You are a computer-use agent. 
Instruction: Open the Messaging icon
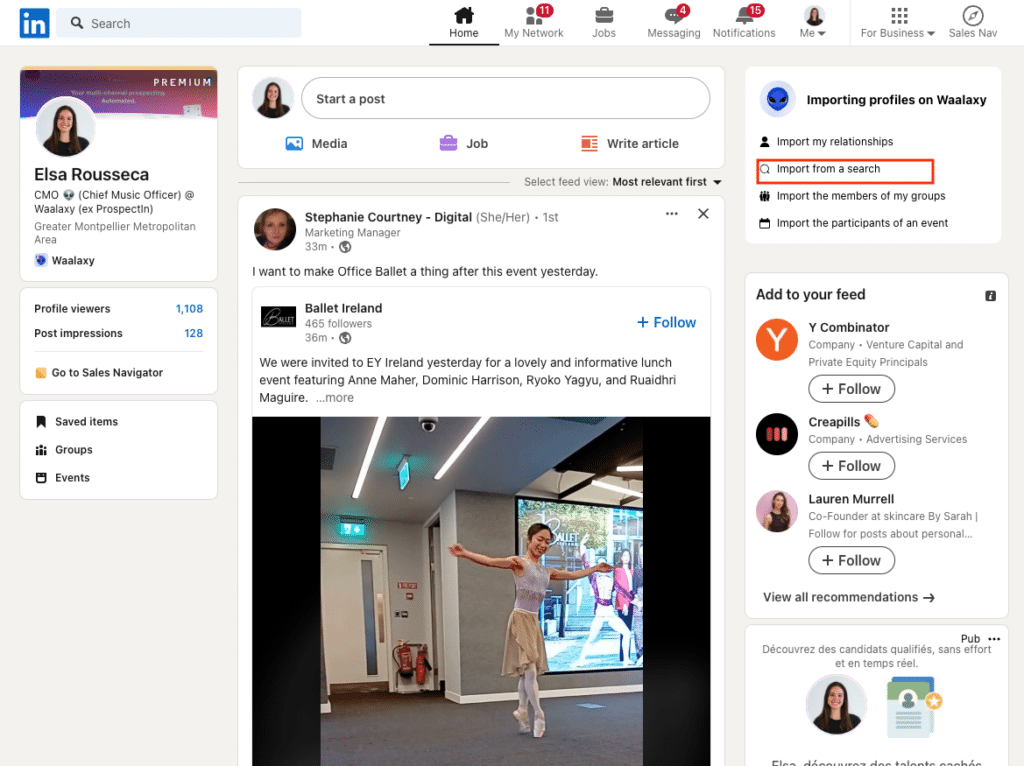coord(673,17)
